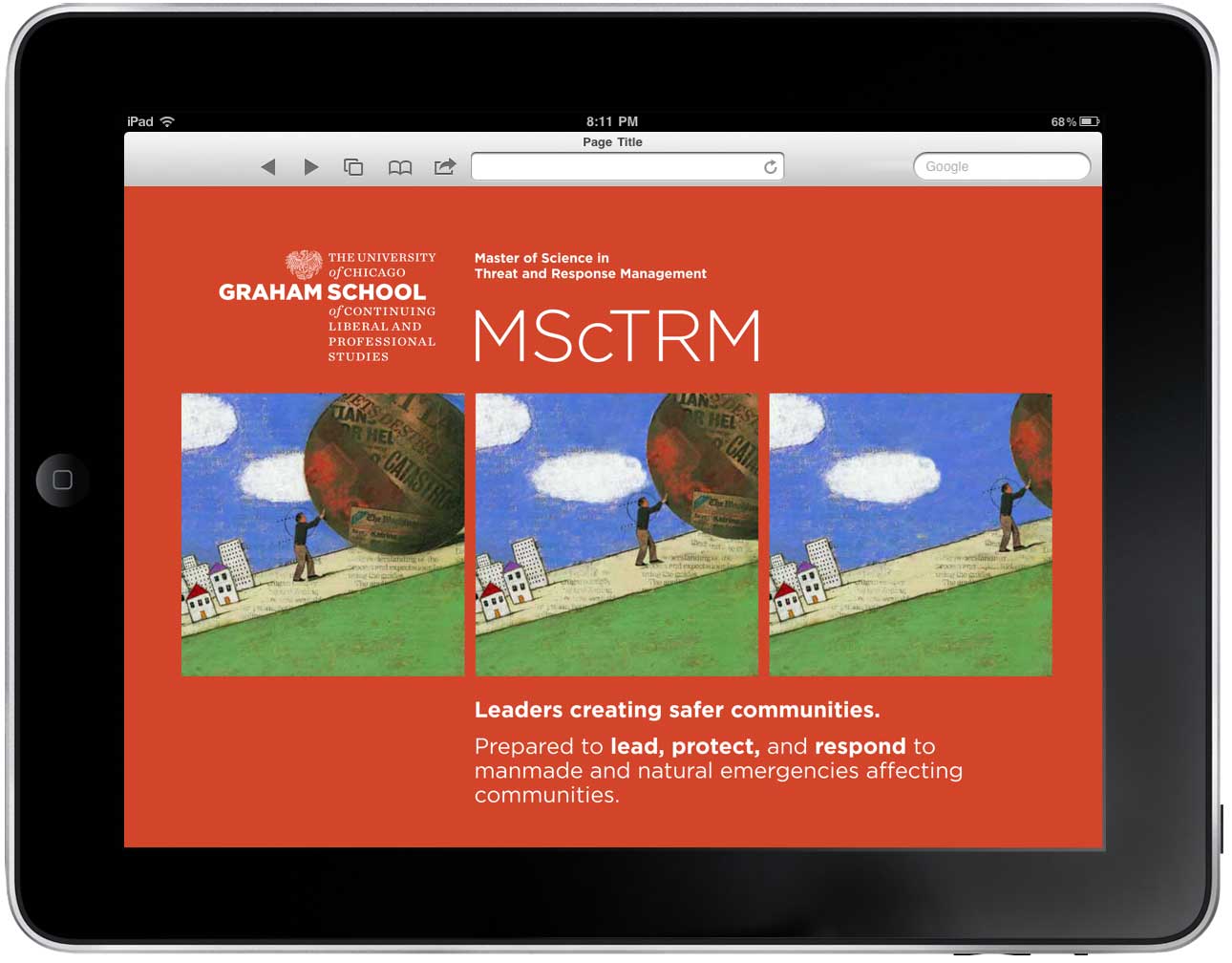The image size is (1232, 963).
Task: Click the GRAHAM SCHOOL logo text
Action: 322,292
